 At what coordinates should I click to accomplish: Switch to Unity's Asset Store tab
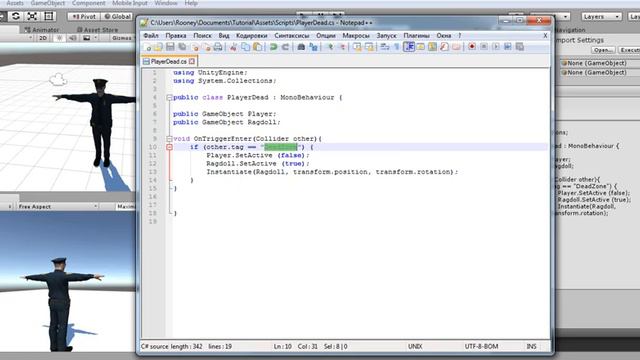coord(97,30)
